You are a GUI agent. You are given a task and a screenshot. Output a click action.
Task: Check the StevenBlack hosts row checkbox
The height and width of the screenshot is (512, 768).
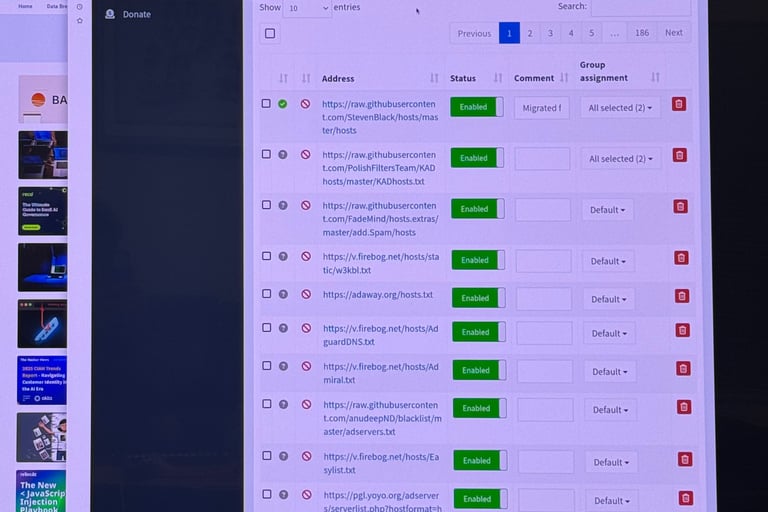point(266,103)
